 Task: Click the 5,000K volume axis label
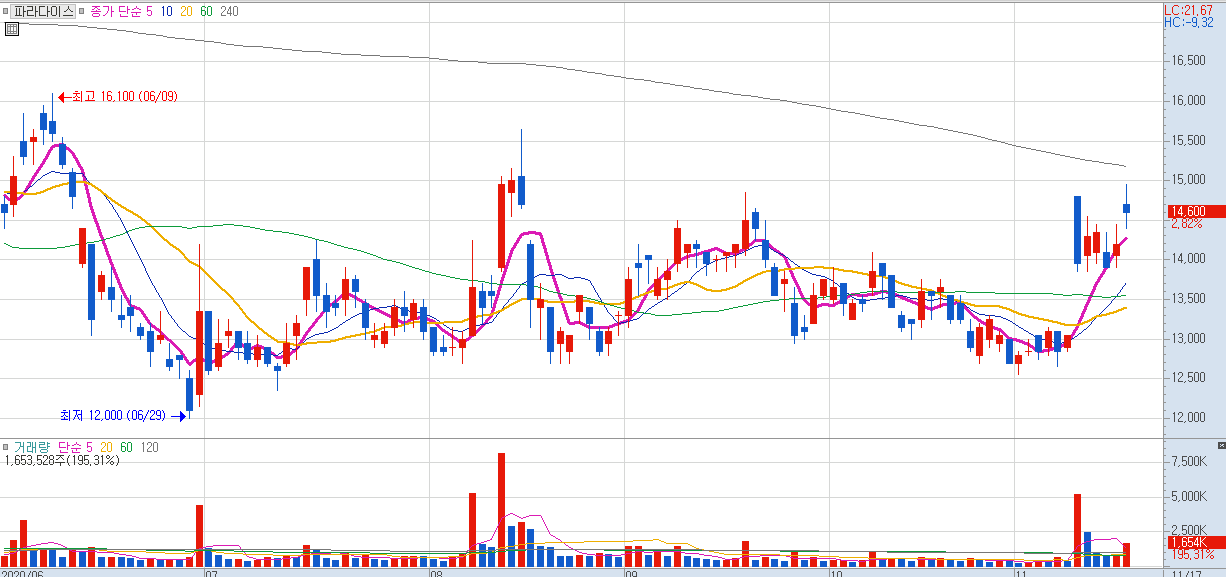(1187, 496)
